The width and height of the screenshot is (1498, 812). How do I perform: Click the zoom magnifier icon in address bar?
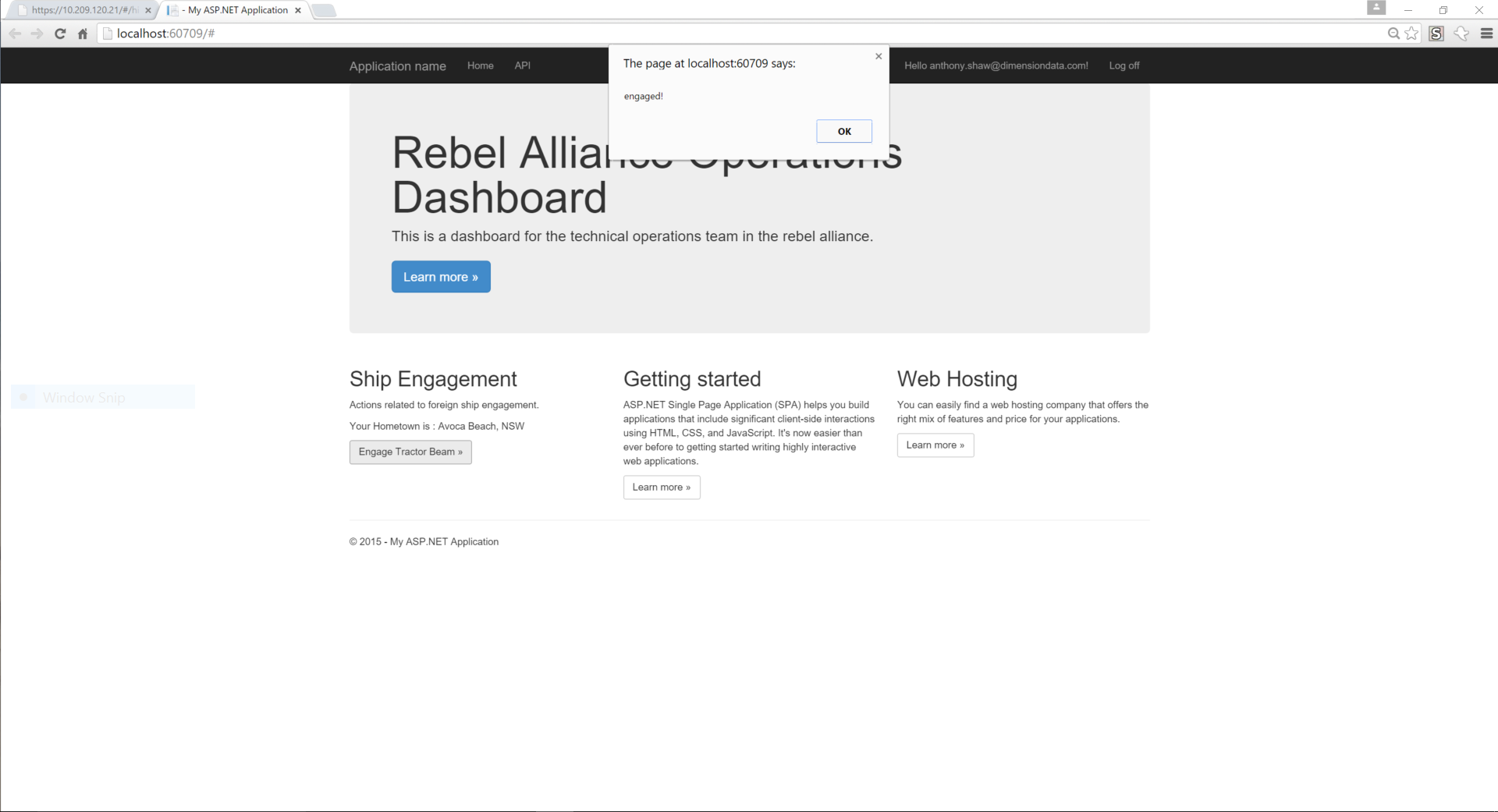click(1393, 34)
